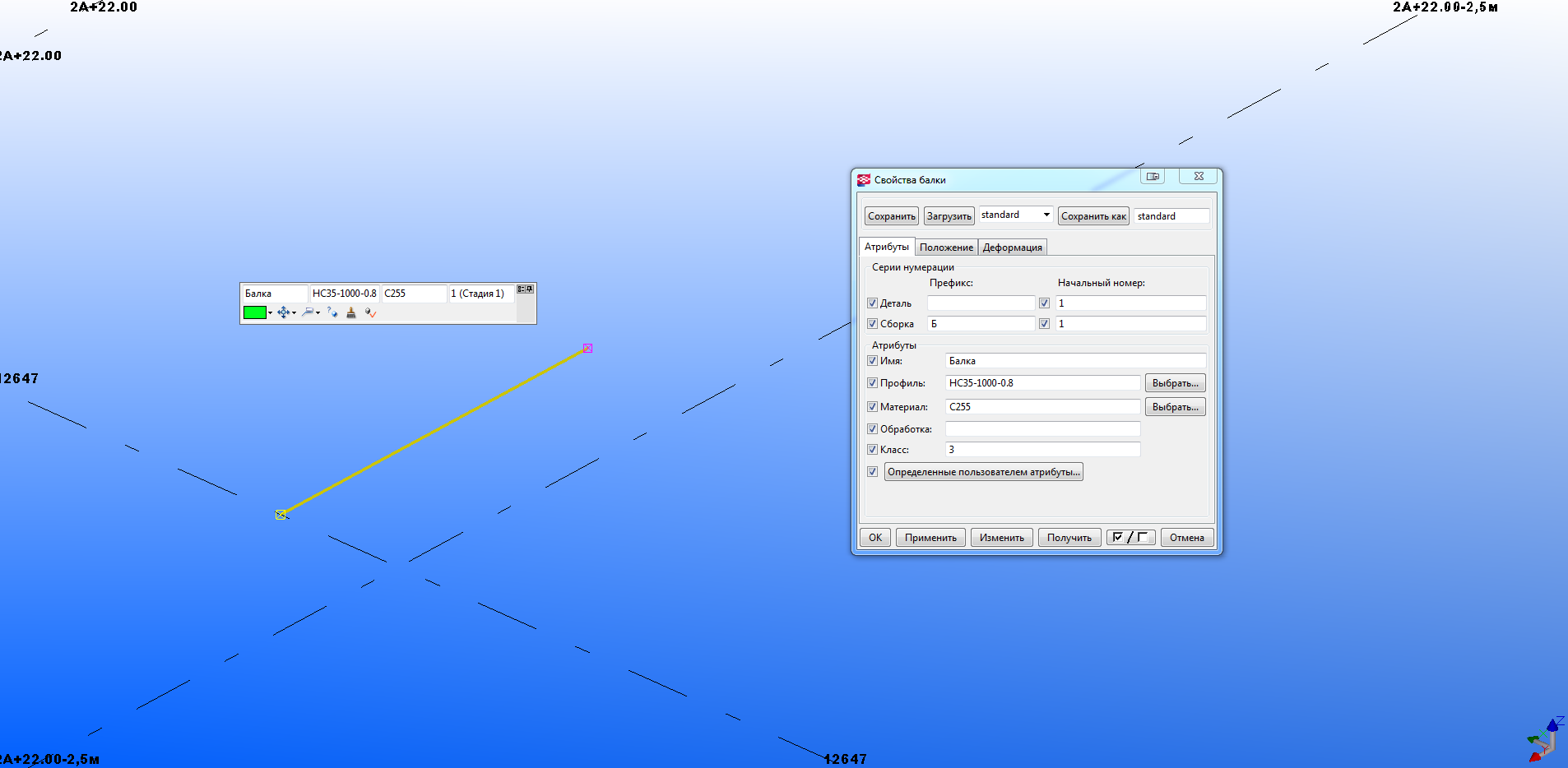The width and height of the screenshot is (1568, 768).
Task: Focus the Сборка prefix field
Action: pyautogui.click(x=981, y=324)
